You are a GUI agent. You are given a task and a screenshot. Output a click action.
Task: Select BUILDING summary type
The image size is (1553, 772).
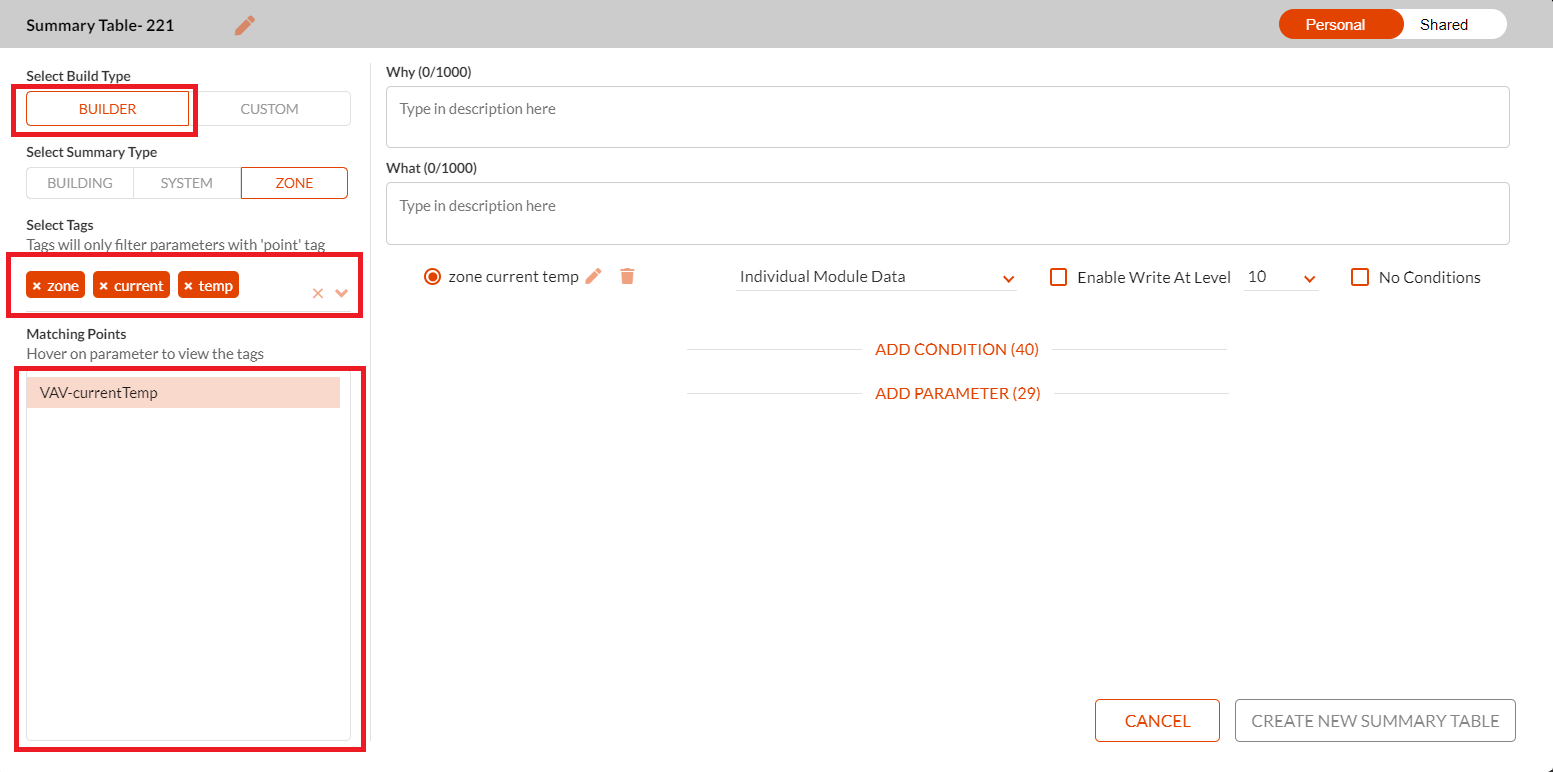click(80, 183)
